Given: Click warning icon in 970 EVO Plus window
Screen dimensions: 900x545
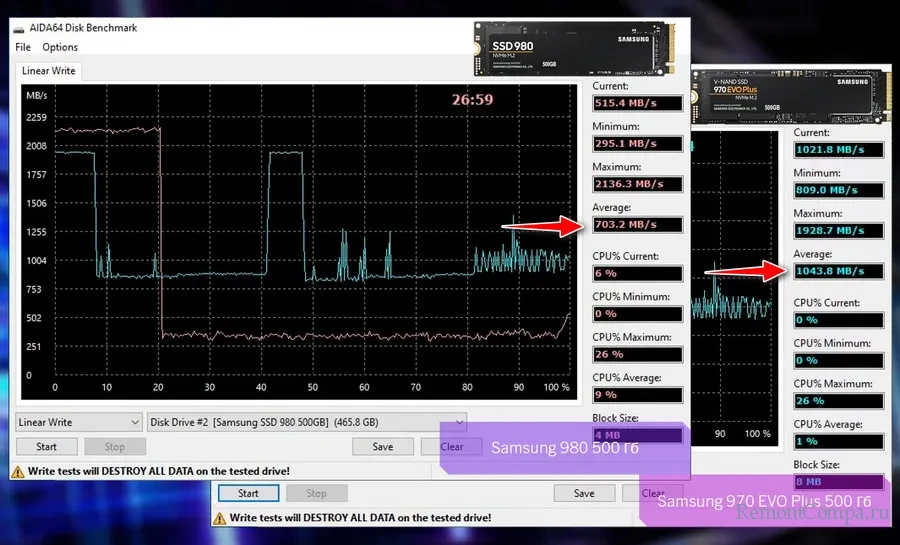Looking at the screenshot, I should point(220,518).
